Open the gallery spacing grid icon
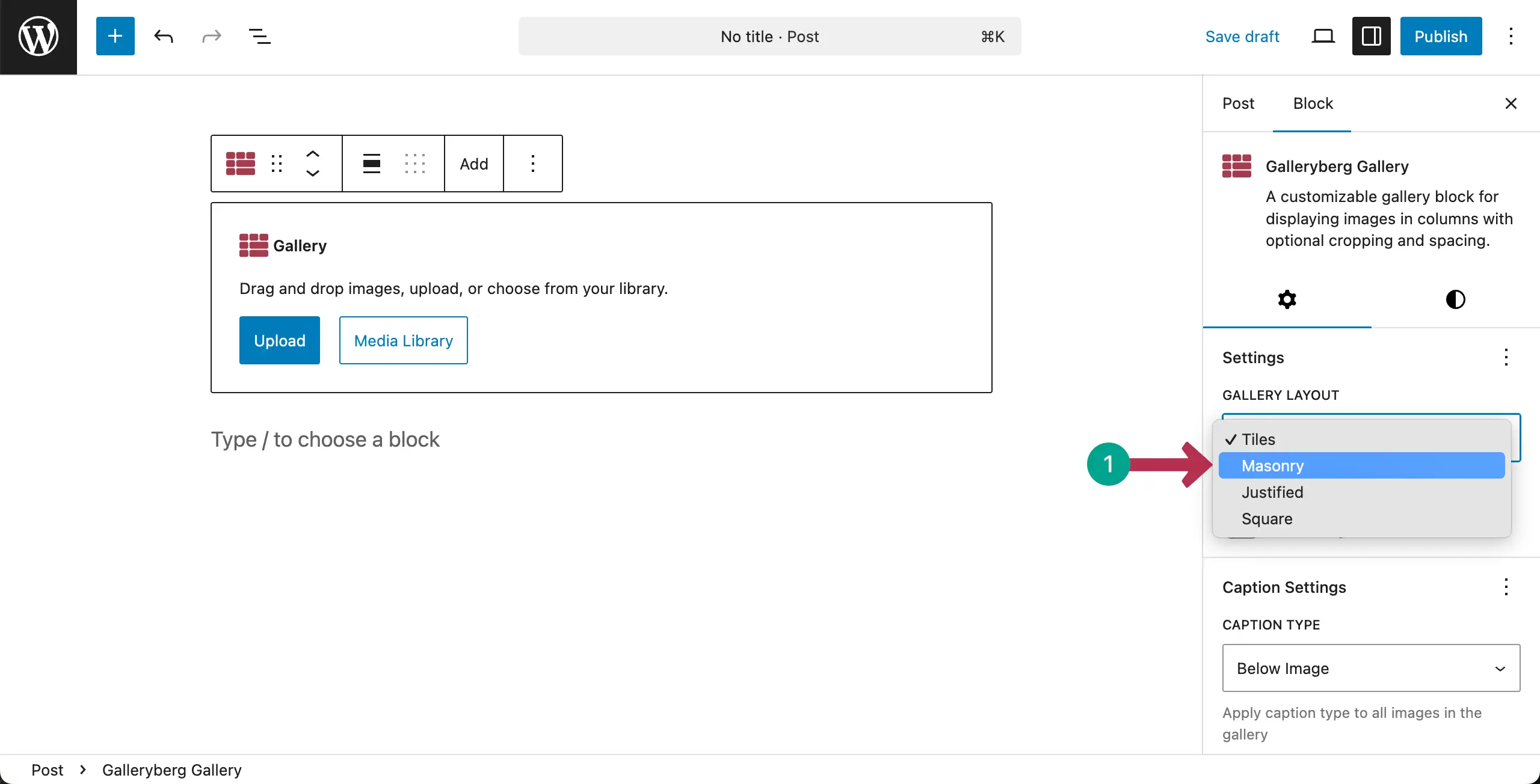1540x784 pixels. (415, 163)
